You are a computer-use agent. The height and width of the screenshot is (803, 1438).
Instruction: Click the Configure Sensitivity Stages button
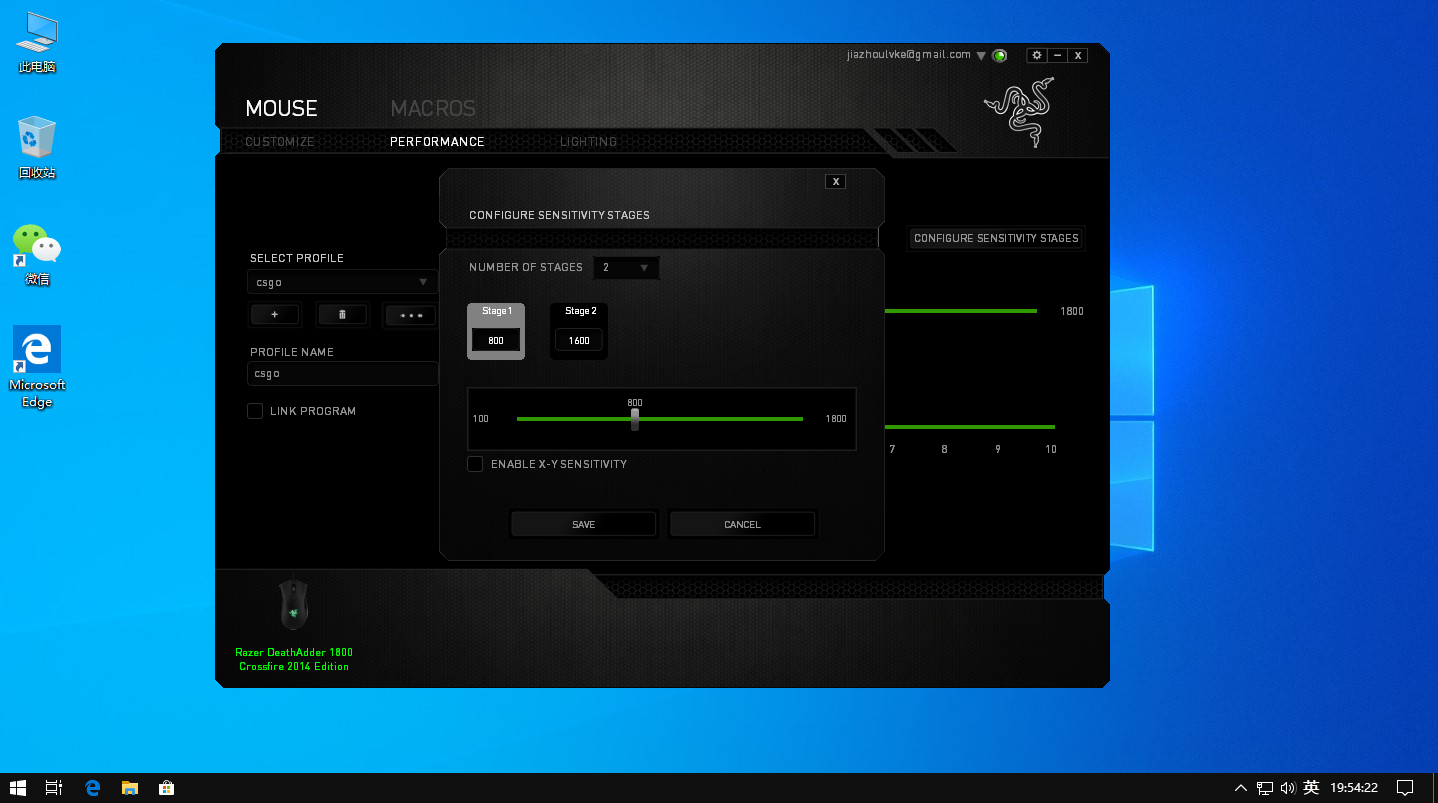click(996, 238)
